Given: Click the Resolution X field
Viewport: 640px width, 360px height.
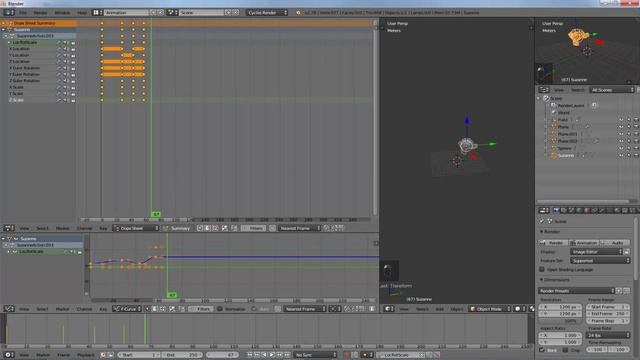Looking at the screenshot, I should click(x=560, y=307).
